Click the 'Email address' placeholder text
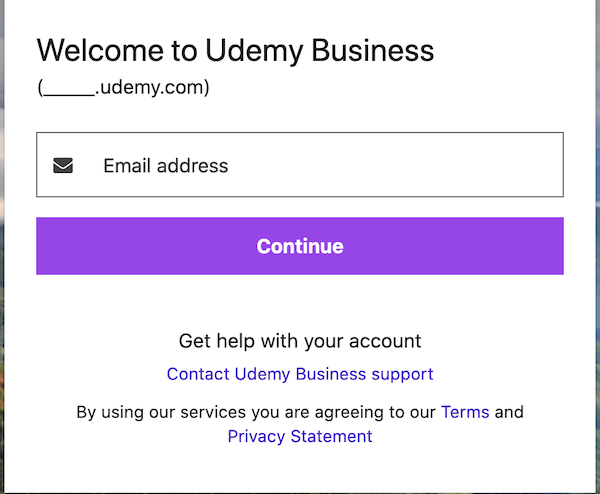The width and height of the screenshot is (600, 494). click(x=166, y=166)
